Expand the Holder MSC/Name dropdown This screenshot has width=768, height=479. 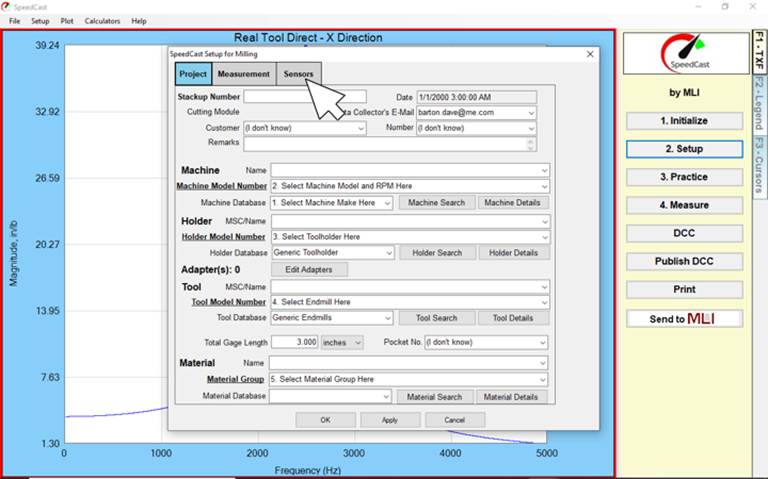click(x=544, y=221)
